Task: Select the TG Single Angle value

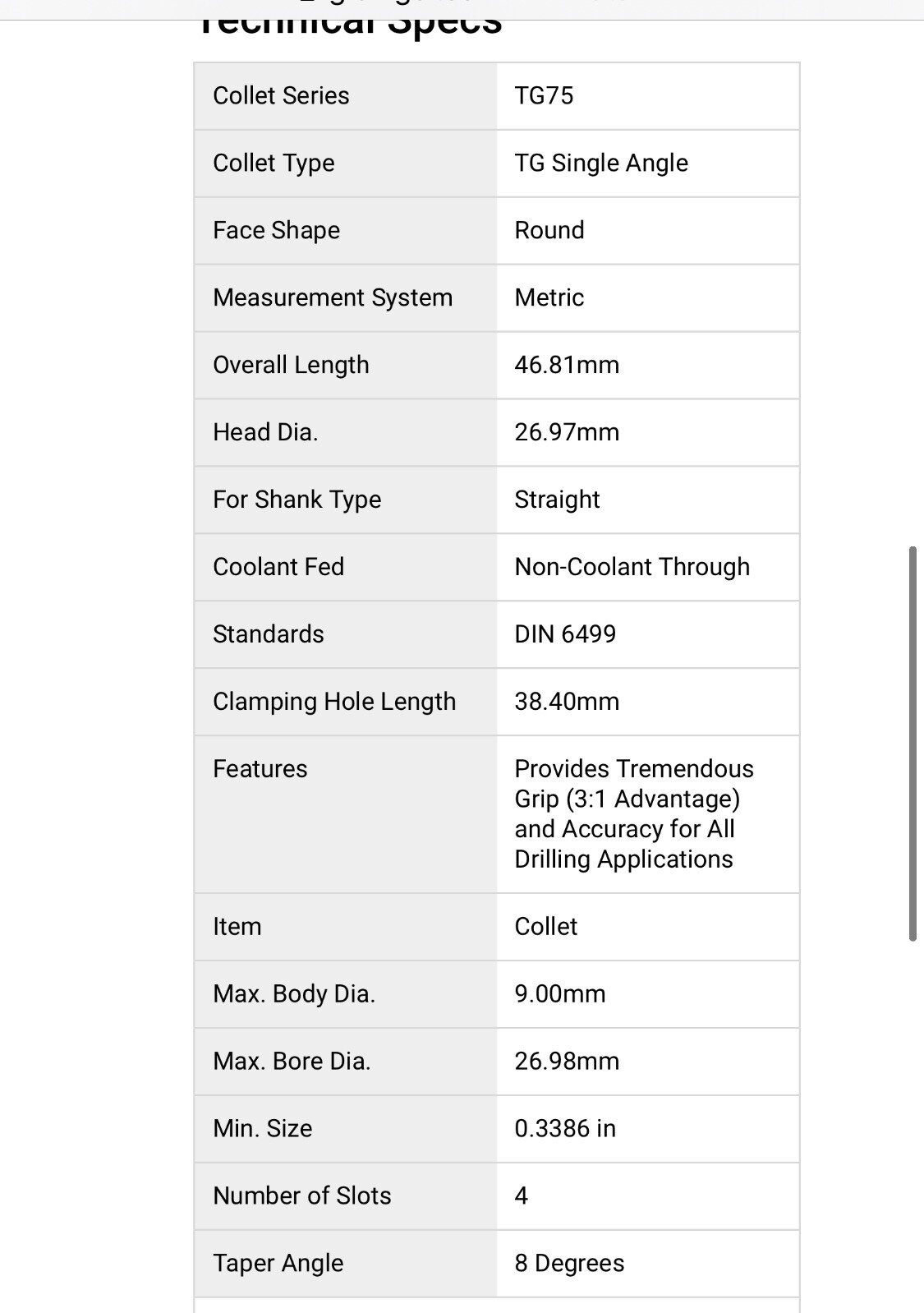Action: (601, 164)
